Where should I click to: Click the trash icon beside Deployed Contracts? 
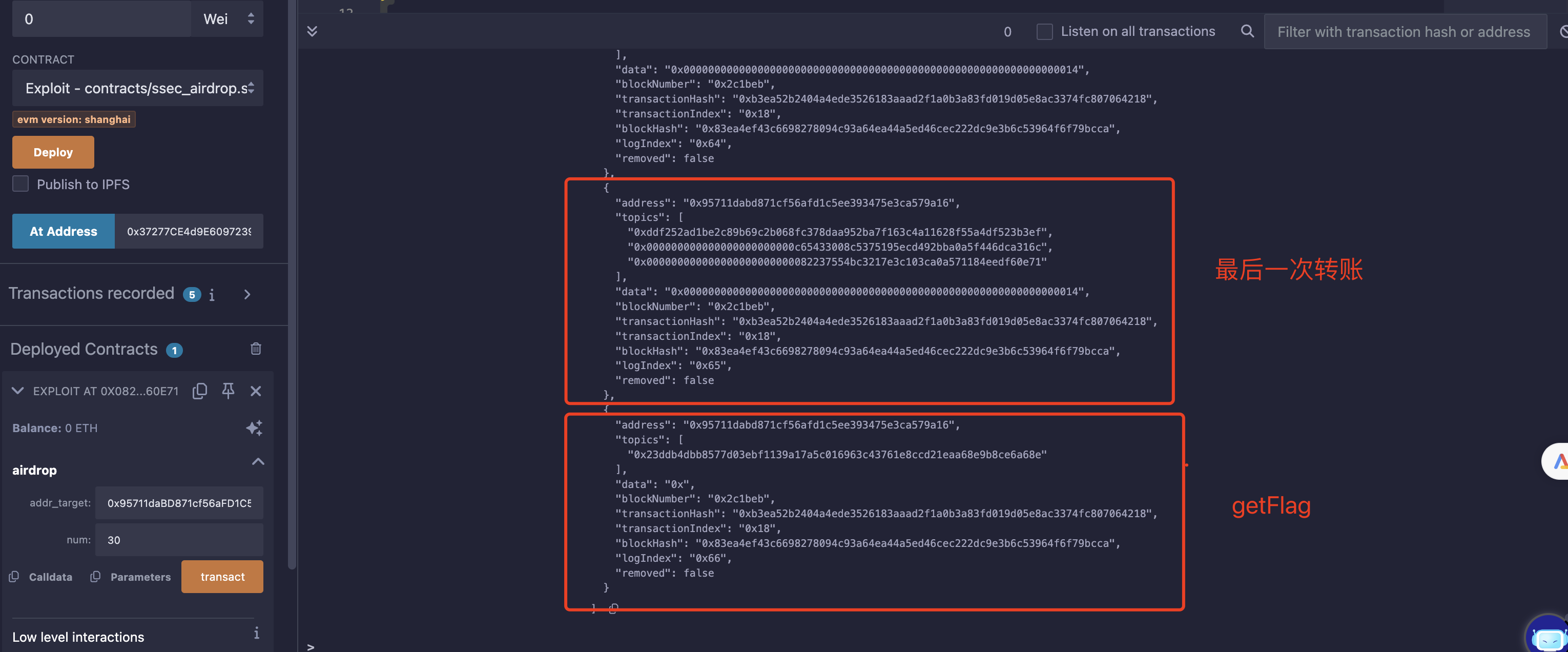[x=256, y=348]
